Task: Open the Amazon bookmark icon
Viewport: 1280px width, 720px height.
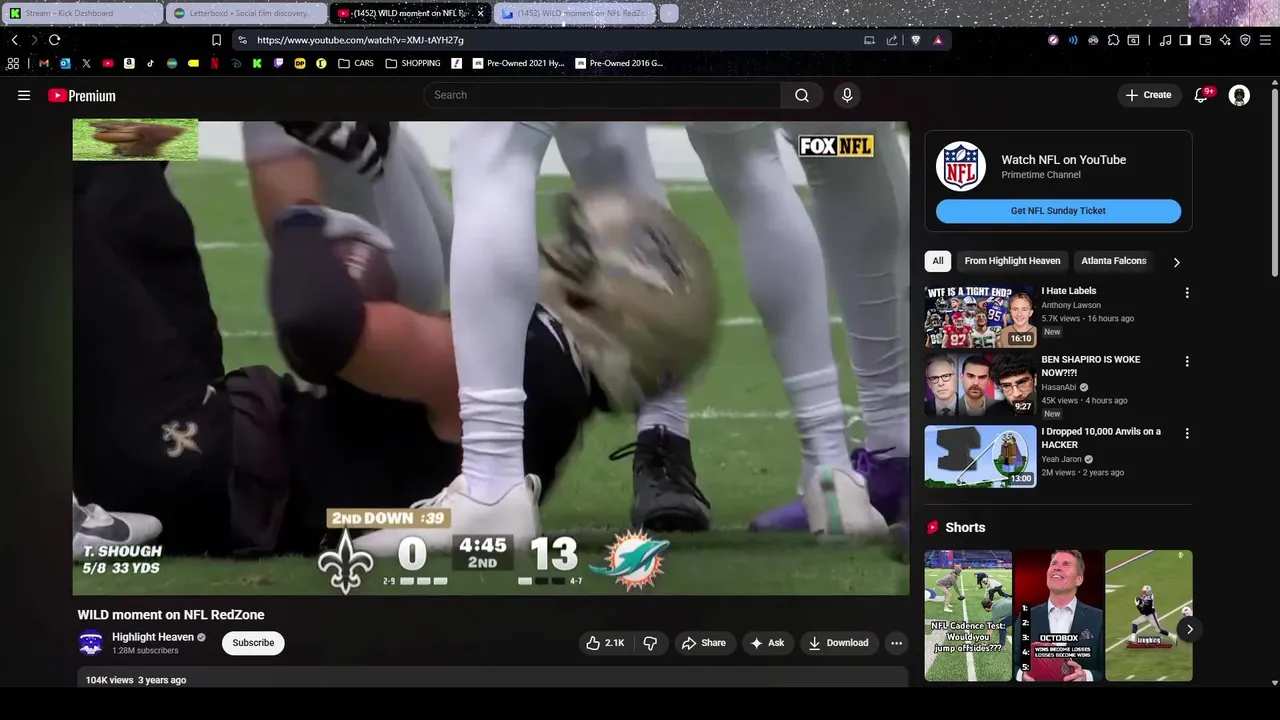Action: coord(129,63)
